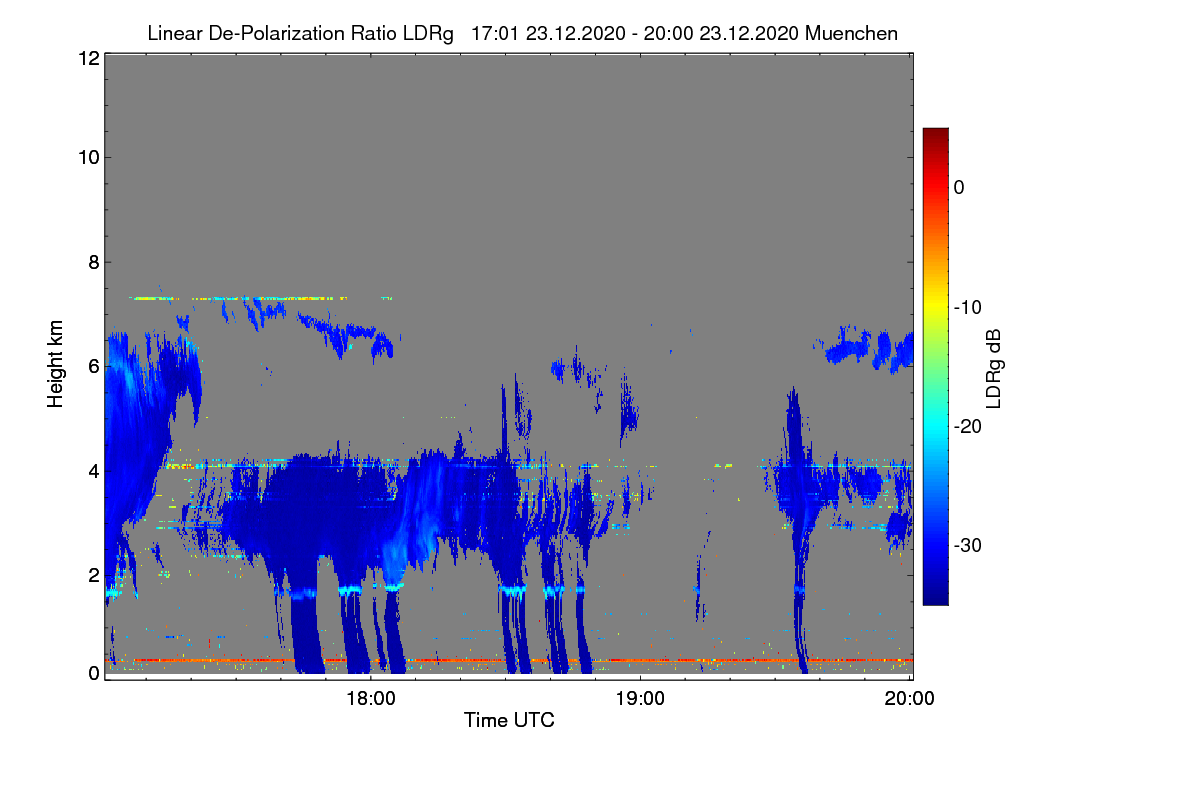Click the 'Time UTC' x-axis label
Image resolution: width=1200 pixels, height=800 pixels.
(509, 720)
